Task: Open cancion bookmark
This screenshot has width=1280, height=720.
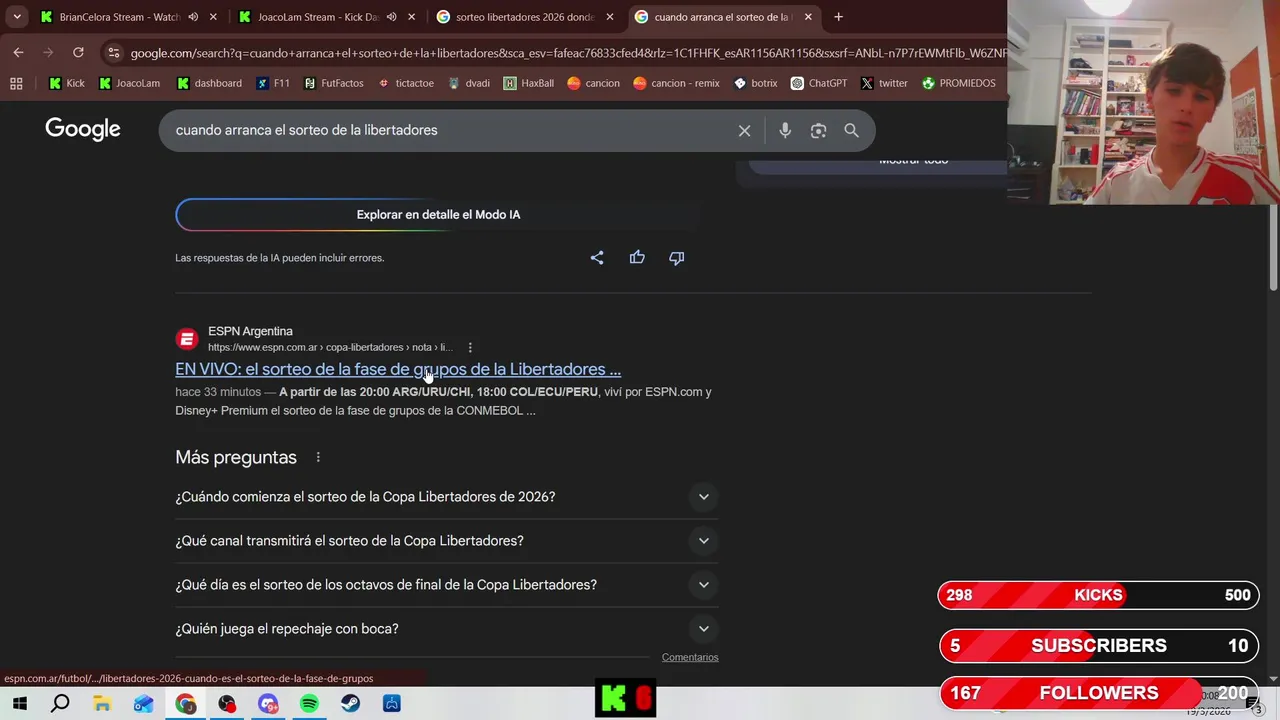Action: 593,83
